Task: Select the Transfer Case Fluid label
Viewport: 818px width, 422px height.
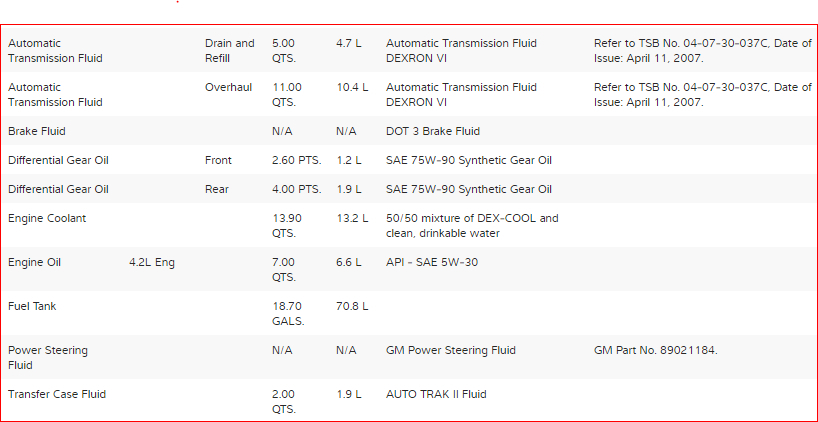Action: pos(57,394)
